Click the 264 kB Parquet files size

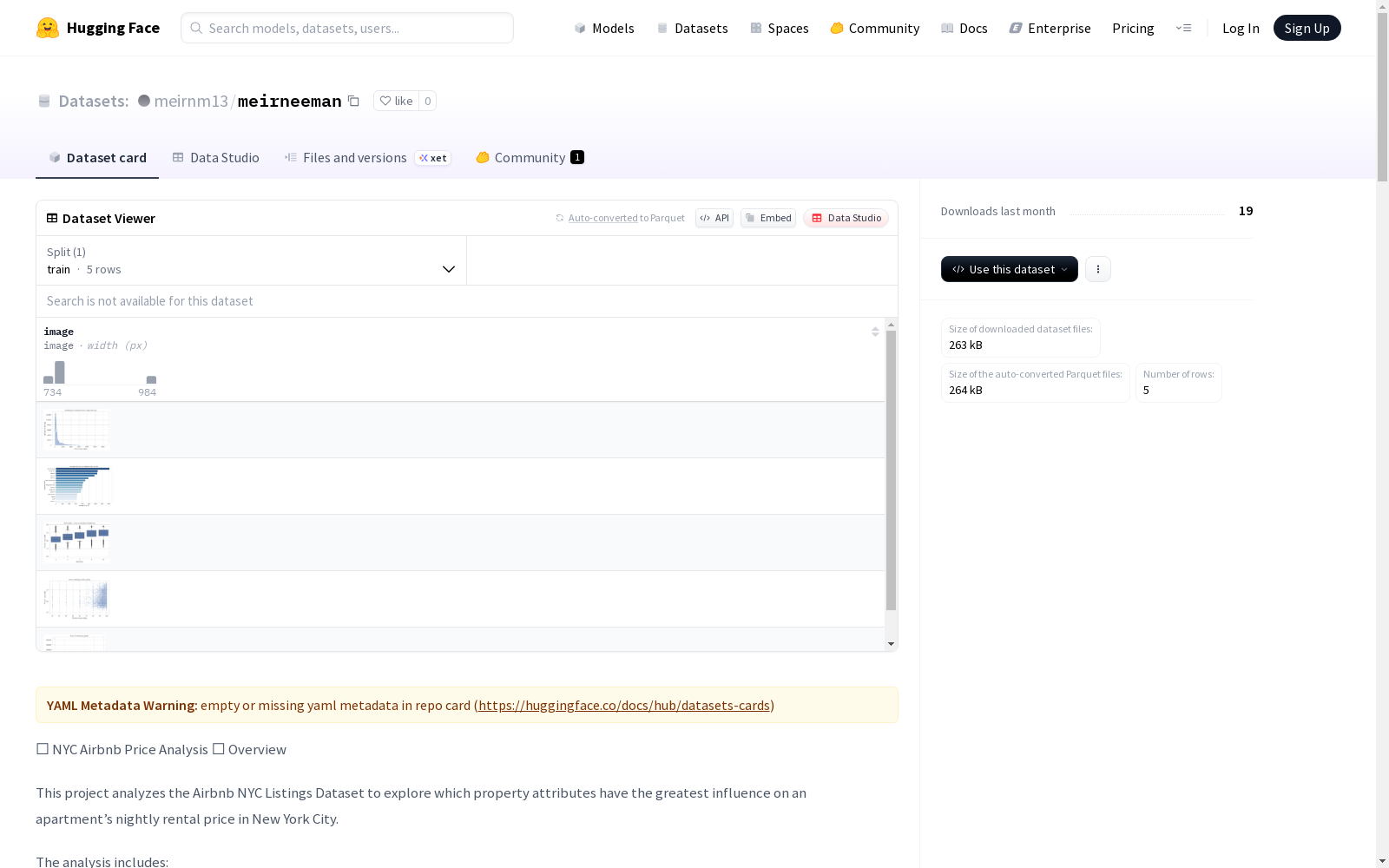coord(965,390)
